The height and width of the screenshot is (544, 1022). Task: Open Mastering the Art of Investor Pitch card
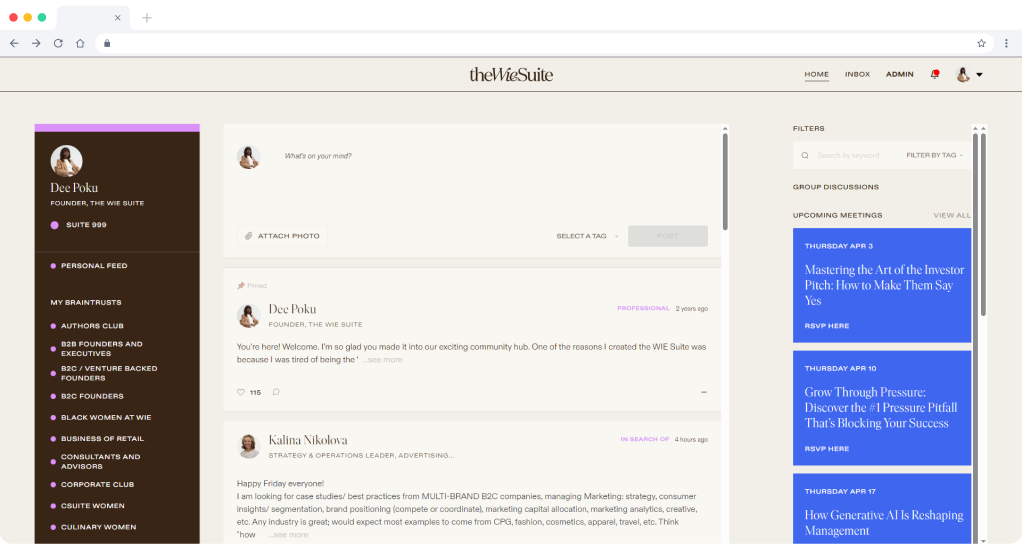point(882,285)
